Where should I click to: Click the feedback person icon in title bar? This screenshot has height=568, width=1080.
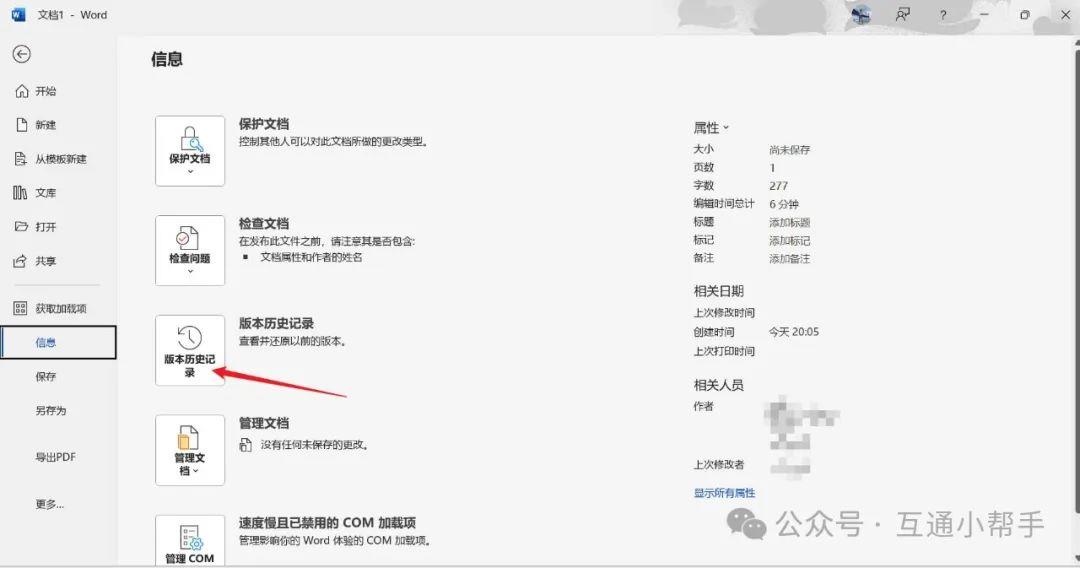click(902, 14)
